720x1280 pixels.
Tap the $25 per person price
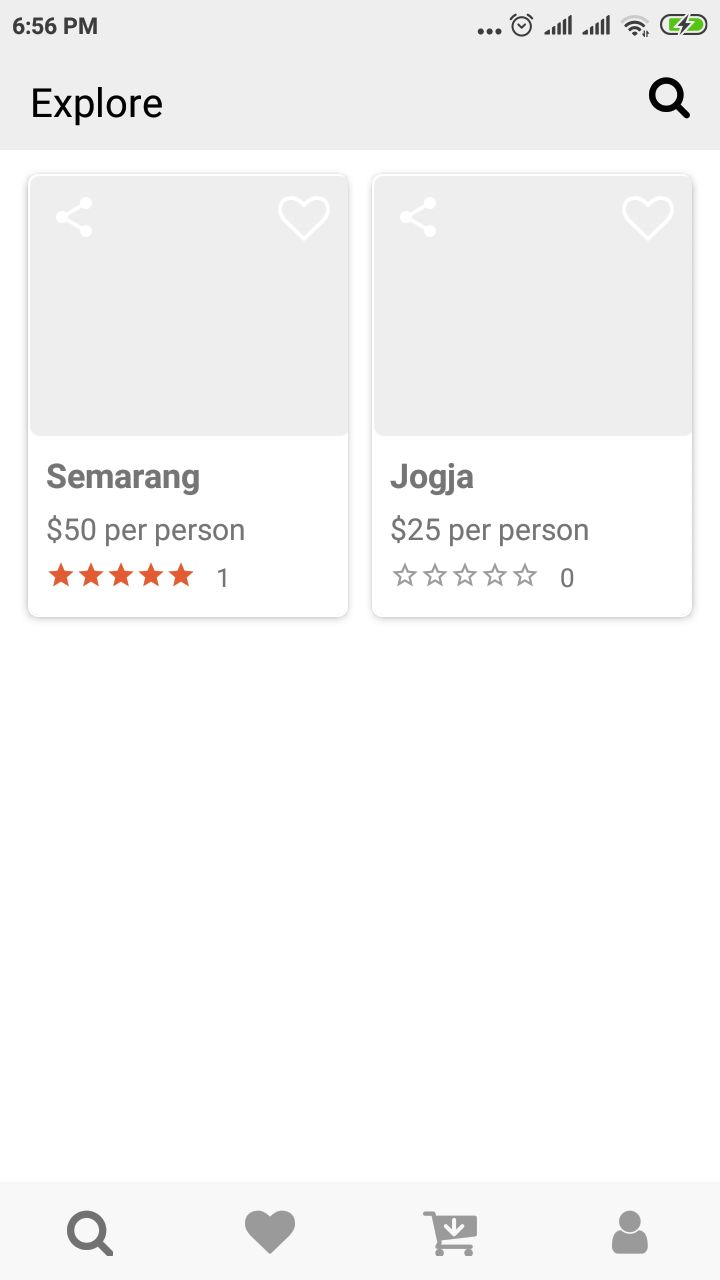(490, 530)
